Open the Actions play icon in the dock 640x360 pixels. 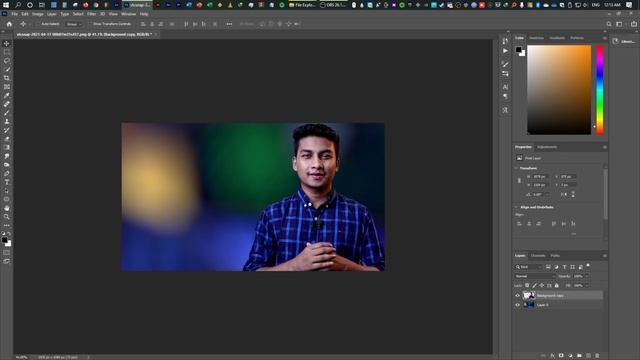505,51
